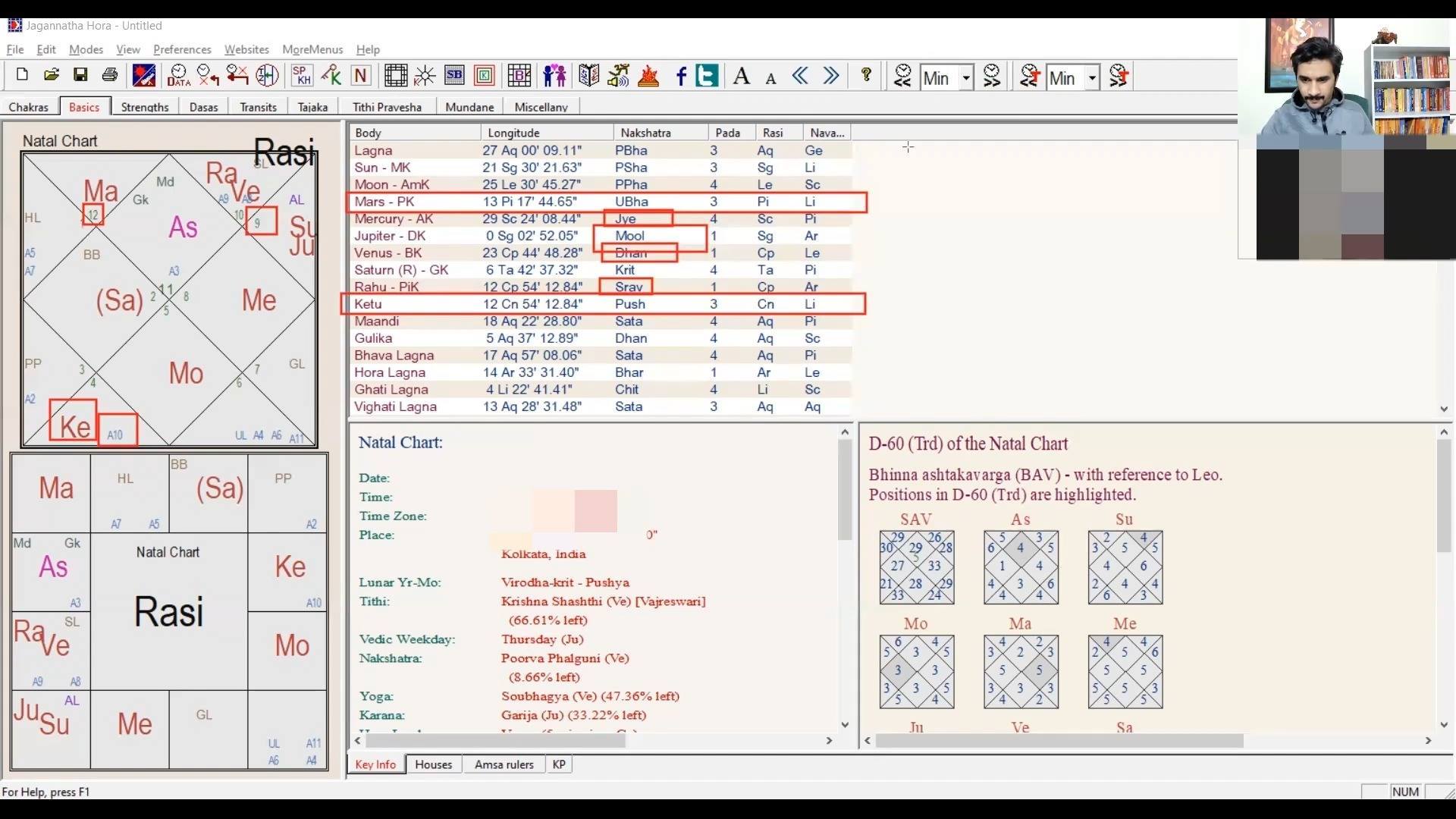The image size is (1456, 819).
Task: Print the chart with the printer icon
Action: 110,76
